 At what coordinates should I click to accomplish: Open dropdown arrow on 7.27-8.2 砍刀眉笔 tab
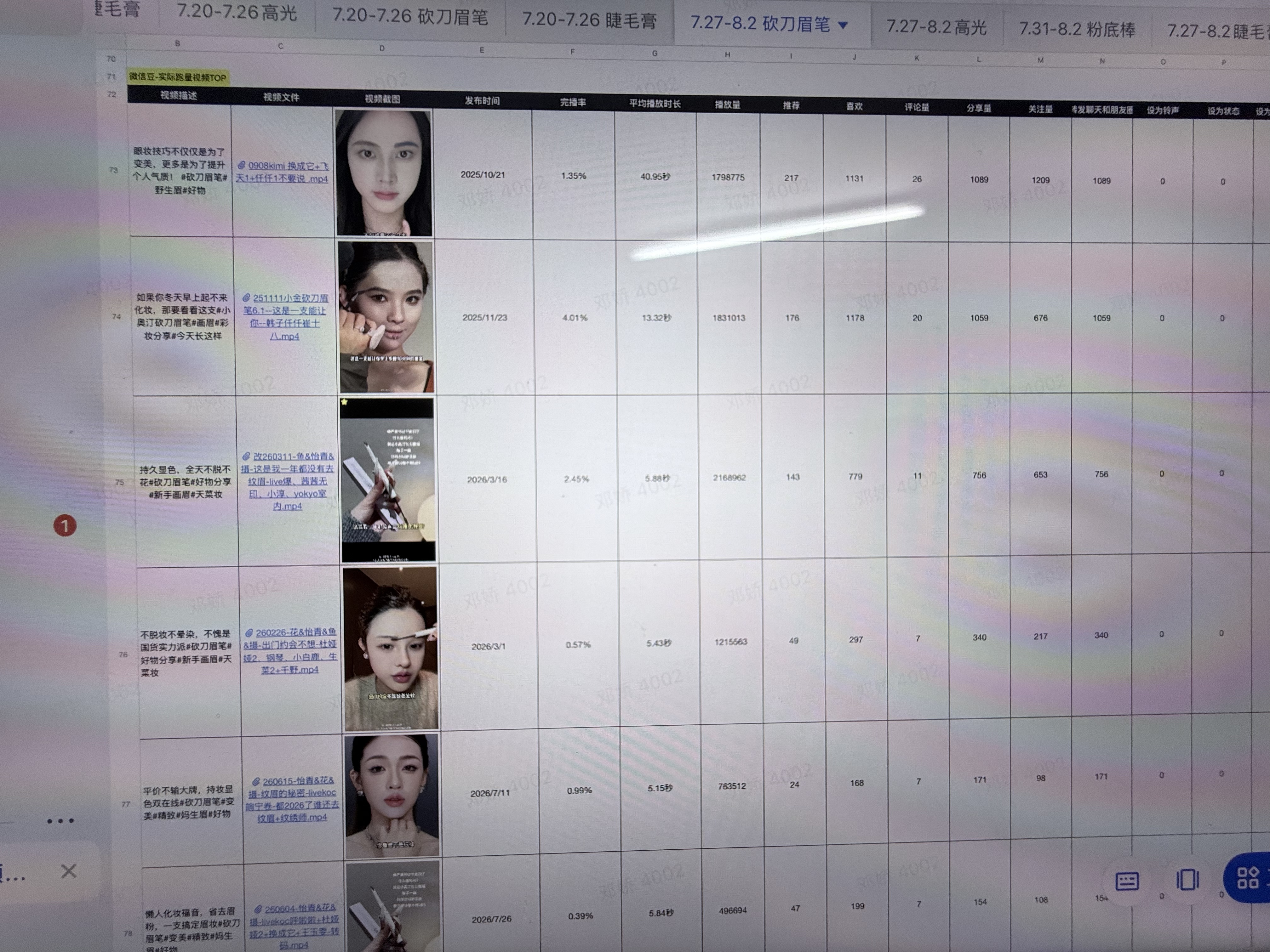[x=843, y=25]
